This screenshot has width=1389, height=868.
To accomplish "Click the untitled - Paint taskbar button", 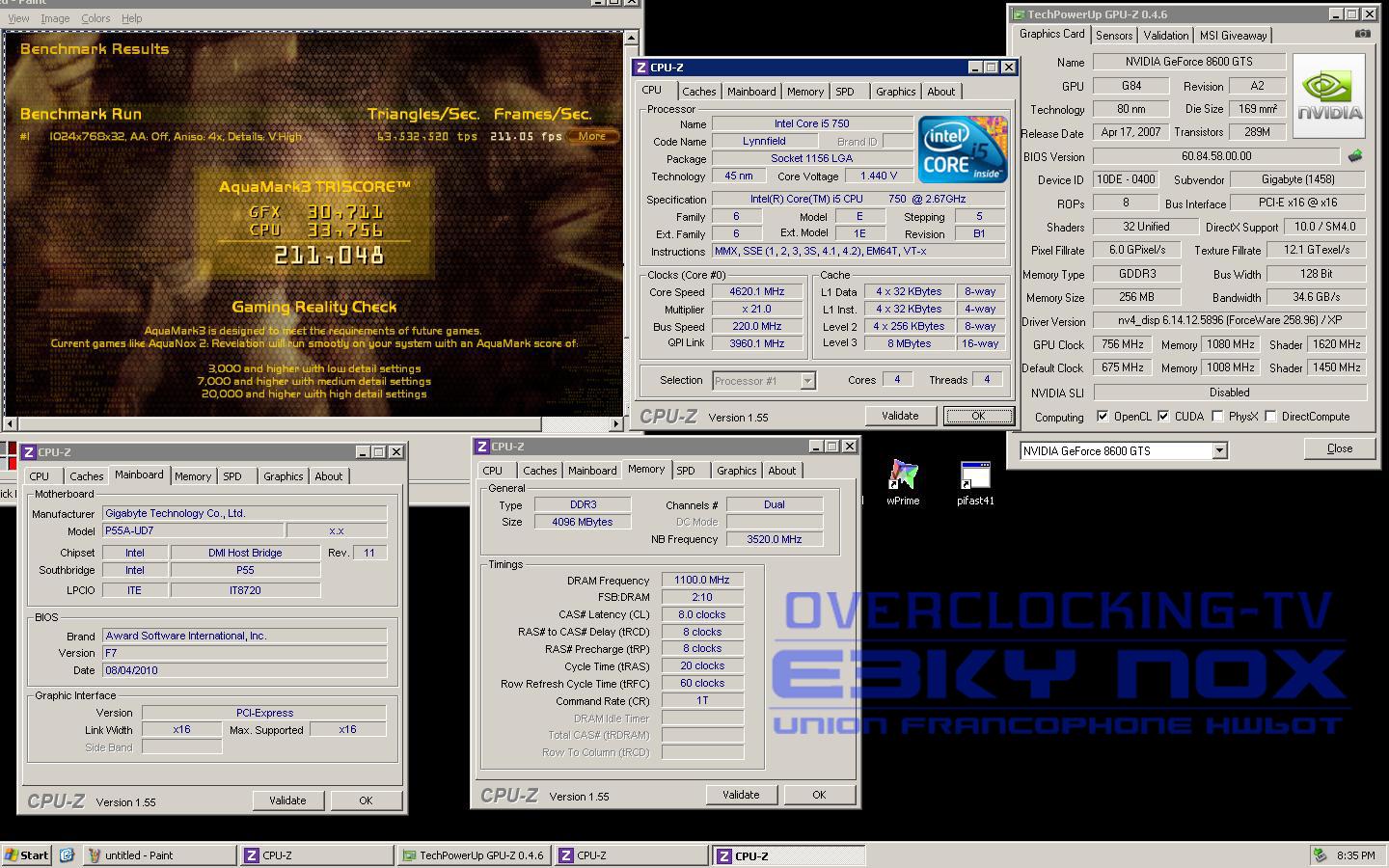I will [160, 854].
